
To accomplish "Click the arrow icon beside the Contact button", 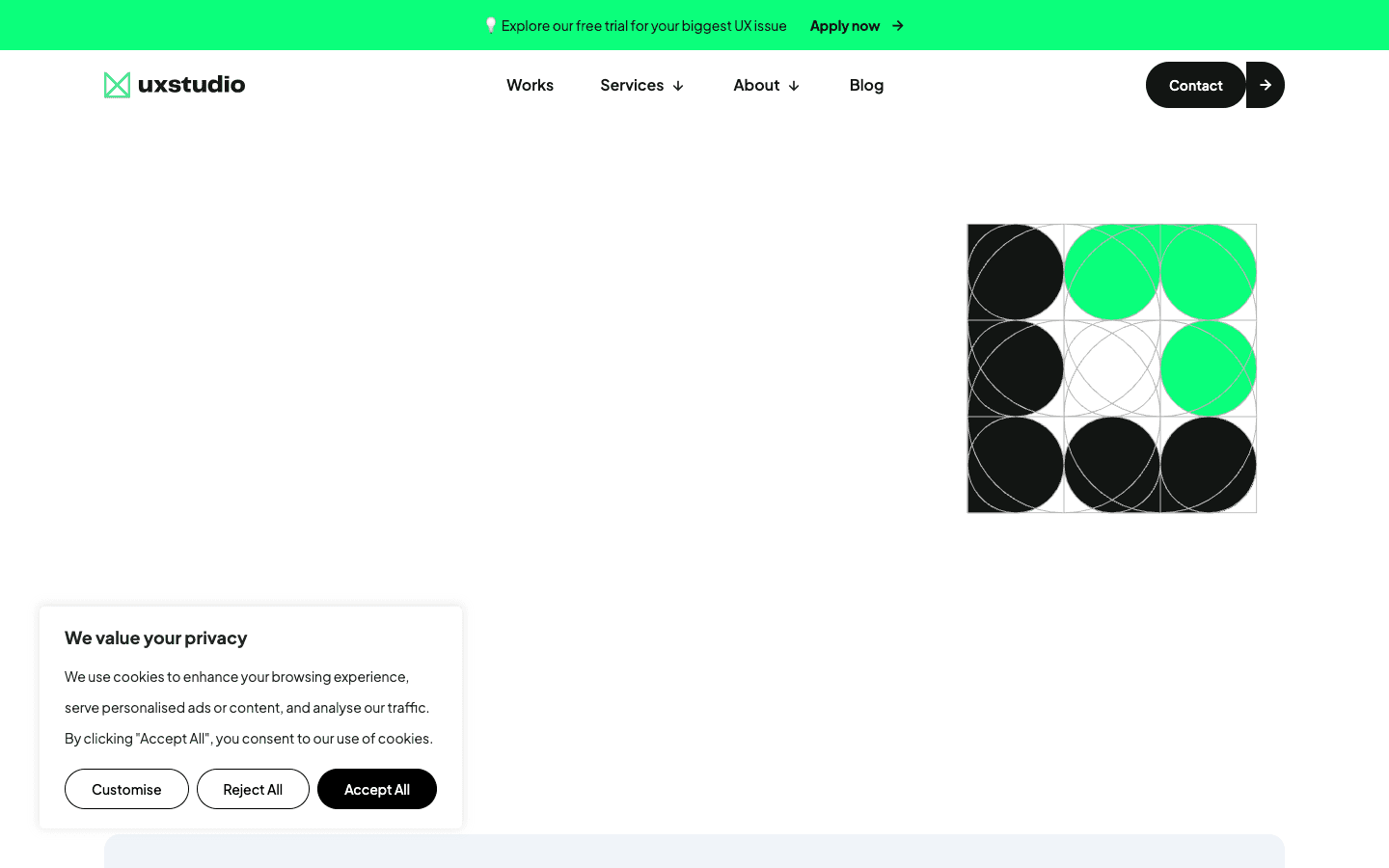I will pos(1265,85).
